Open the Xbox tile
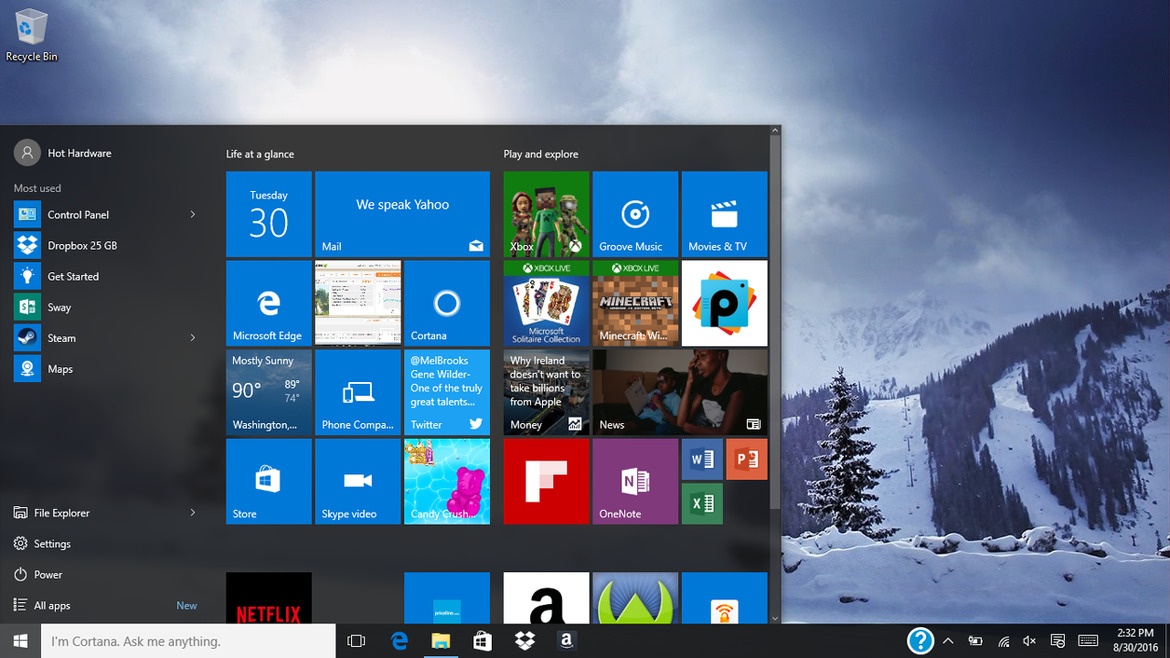This screenshot has height=658, width=1170. click(546, 214)
